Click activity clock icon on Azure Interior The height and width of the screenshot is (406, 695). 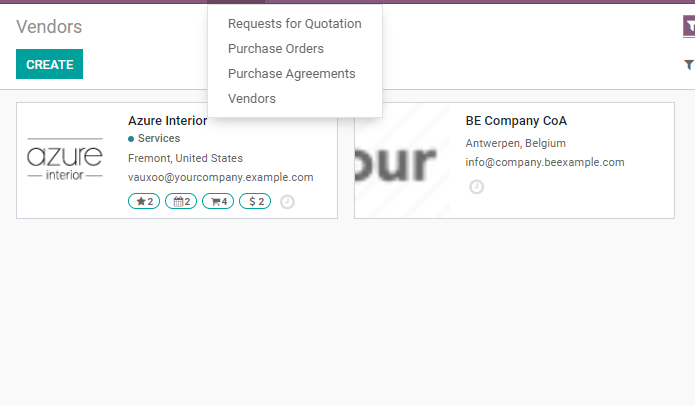pyautogui.click(x=287, y=201)
